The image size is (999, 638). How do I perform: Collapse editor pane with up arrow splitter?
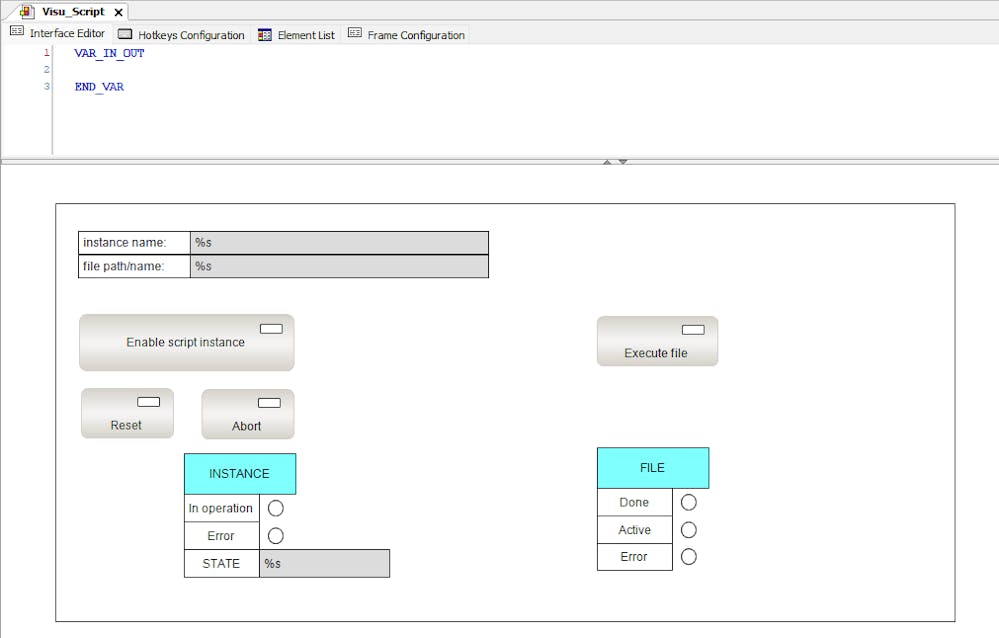click(x=607, y=162)
